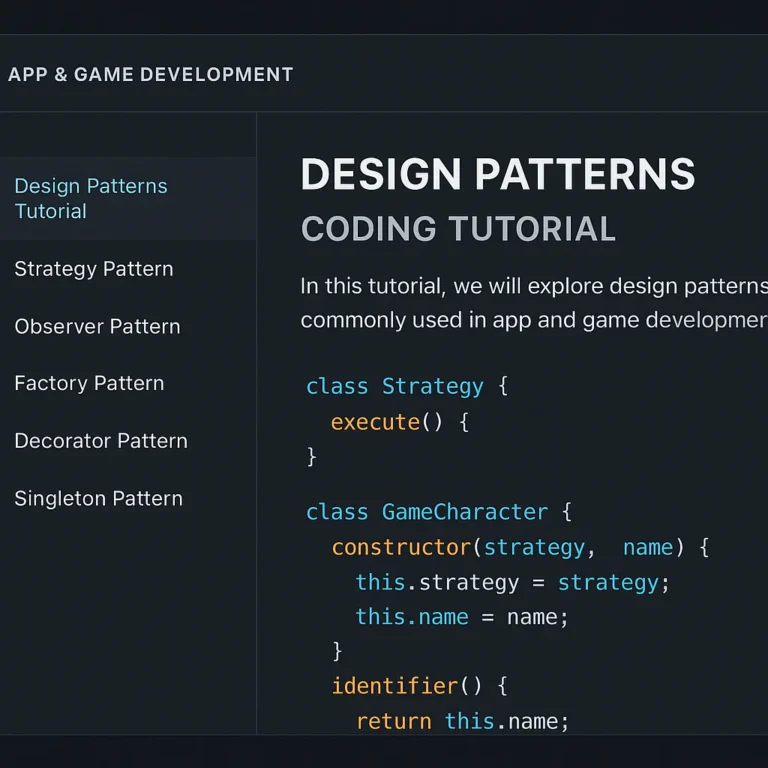Click the "return this.name;" code line
The image size is (768, 768).
462,721
